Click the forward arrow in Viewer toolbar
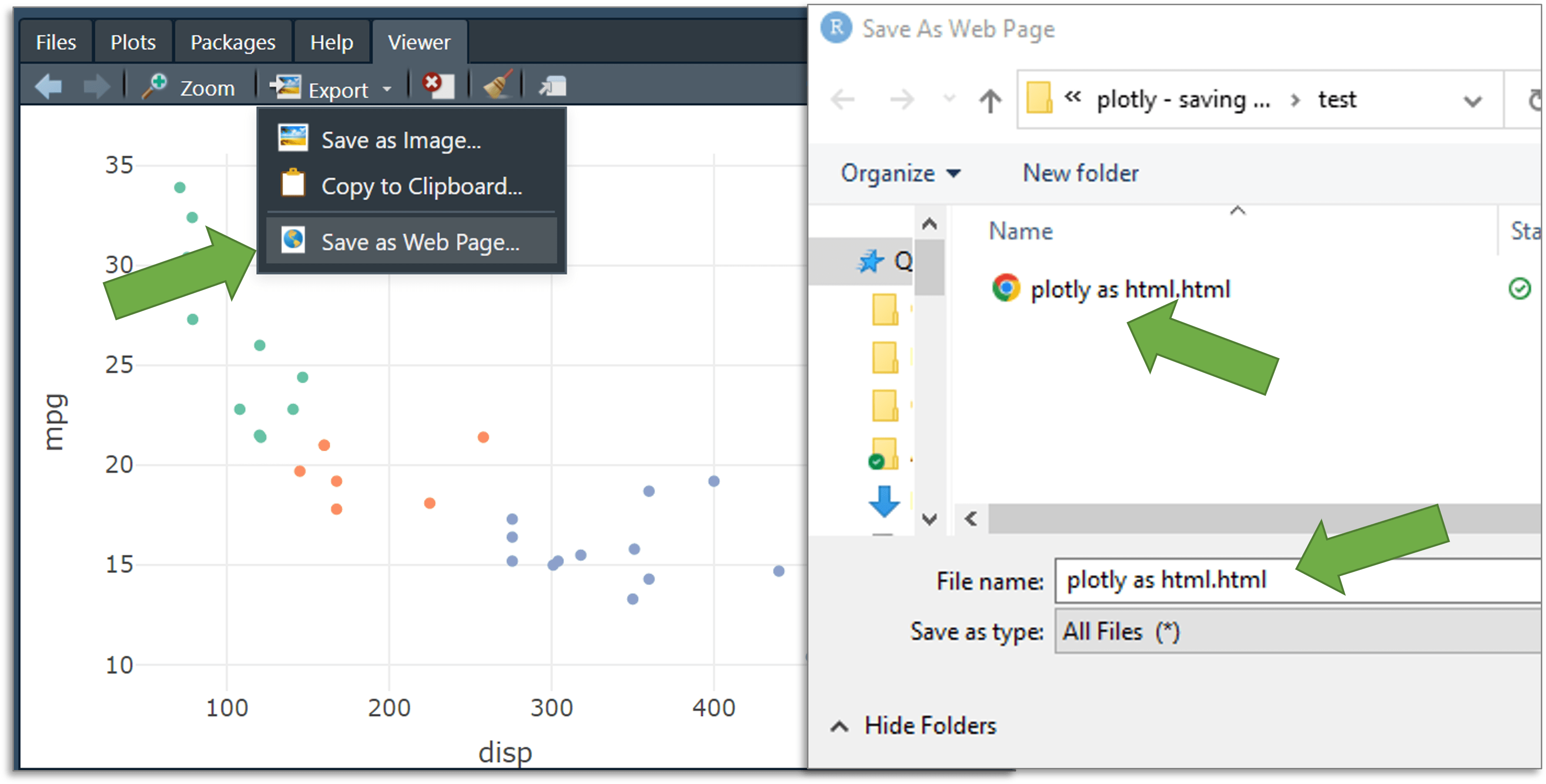The height and width of the screenshot is (784, 1546). [96, 87]
